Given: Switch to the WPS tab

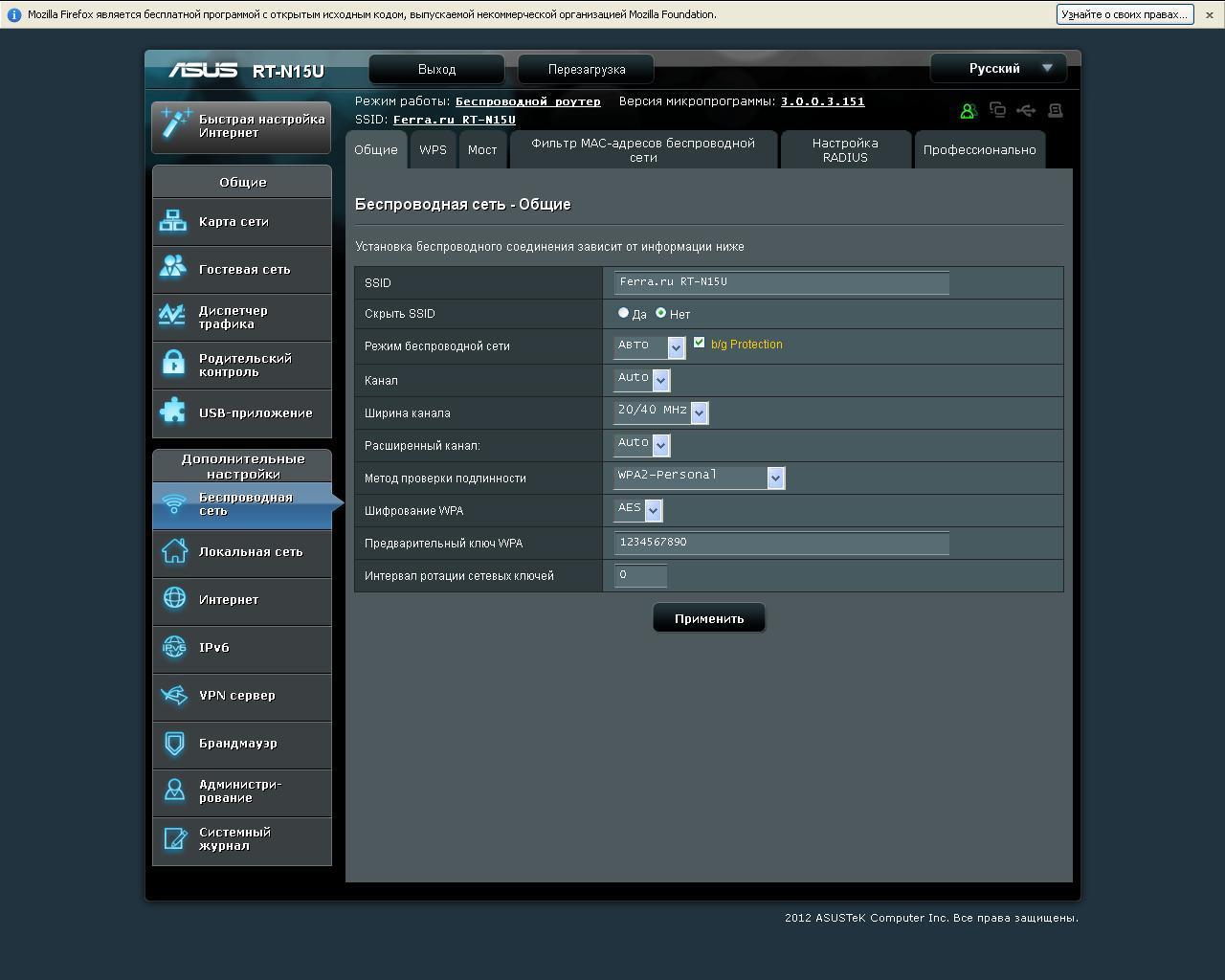Looking at the screenshot, I should pos(433,150).
